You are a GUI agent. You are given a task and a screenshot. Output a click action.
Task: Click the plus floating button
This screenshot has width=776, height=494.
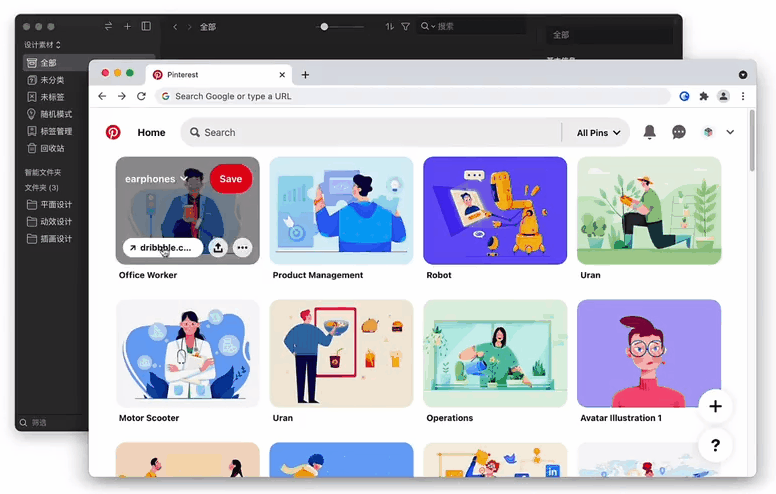click(x=715, y=406)
